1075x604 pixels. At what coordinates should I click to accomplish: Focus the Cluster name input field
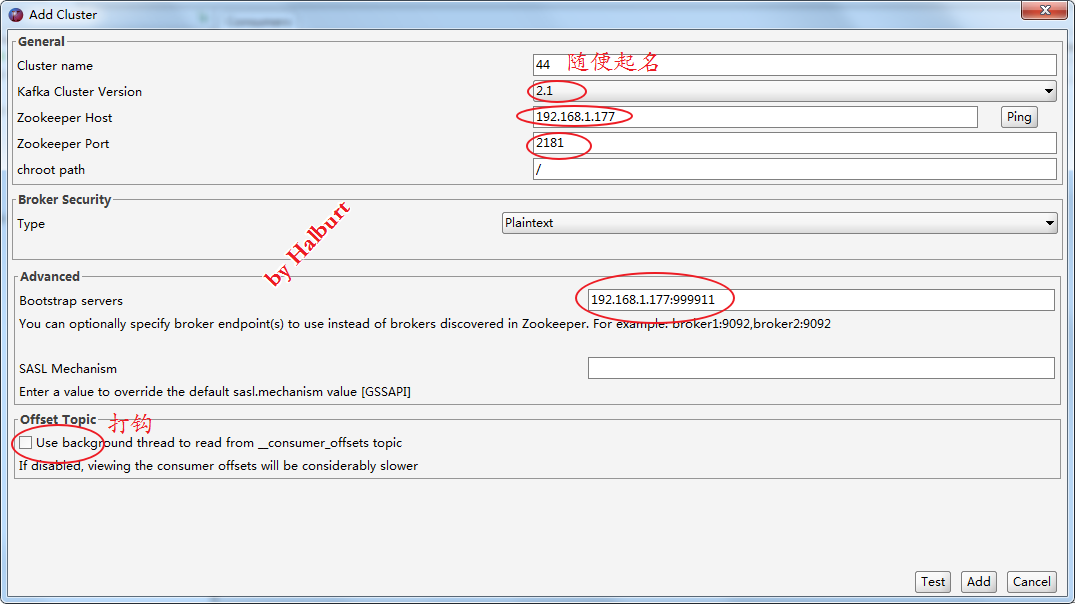pos(794,65)
